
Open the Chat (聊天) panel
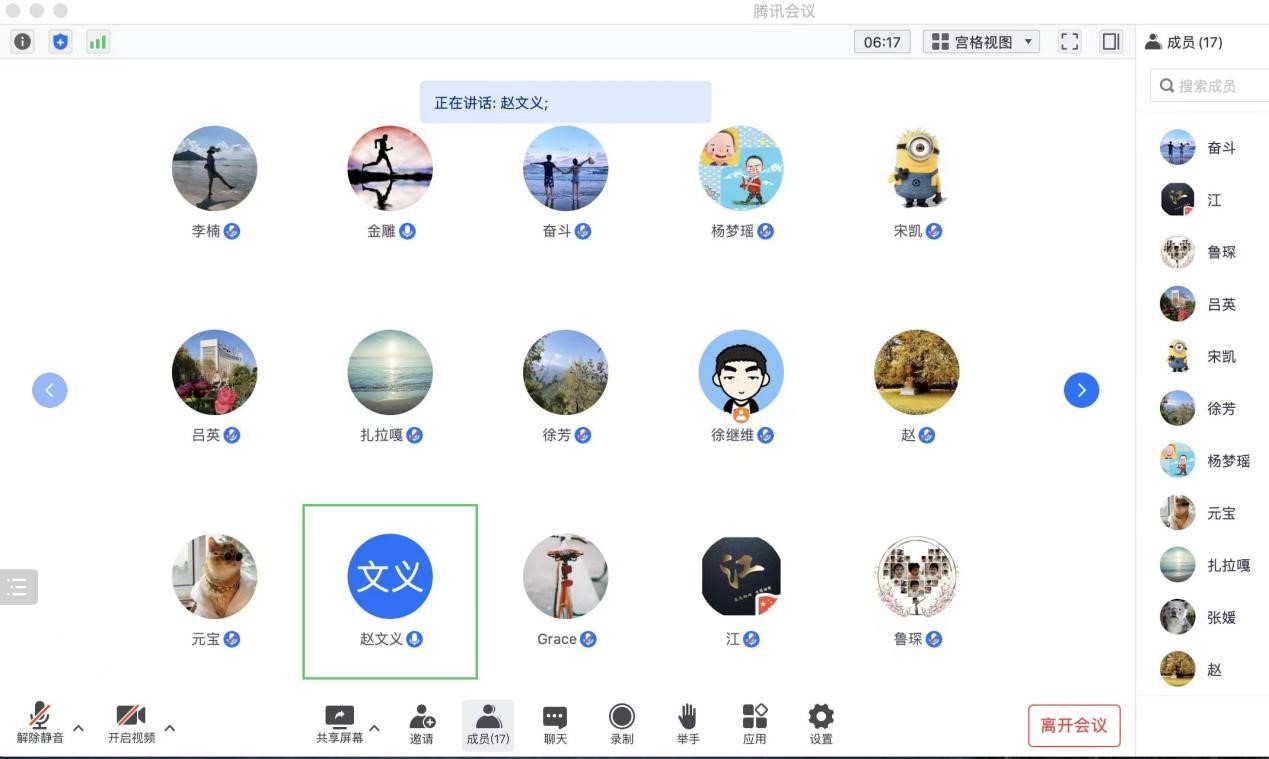555,724
